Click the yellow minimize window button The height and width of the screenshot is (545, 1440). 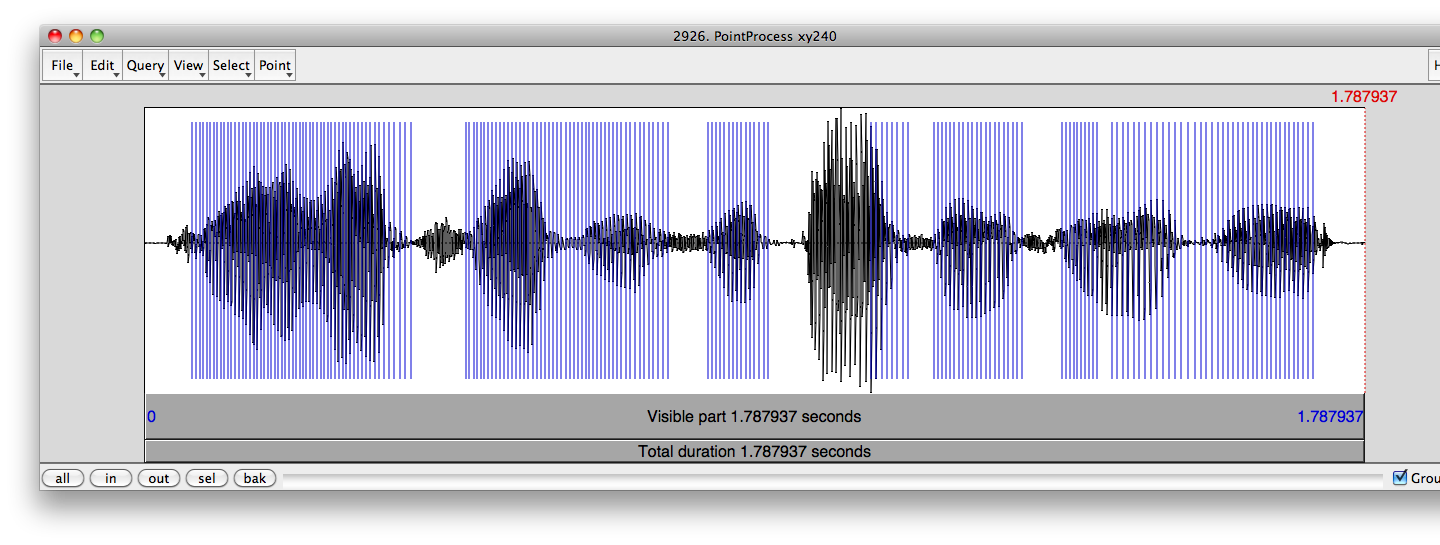(x=76, y=36)
